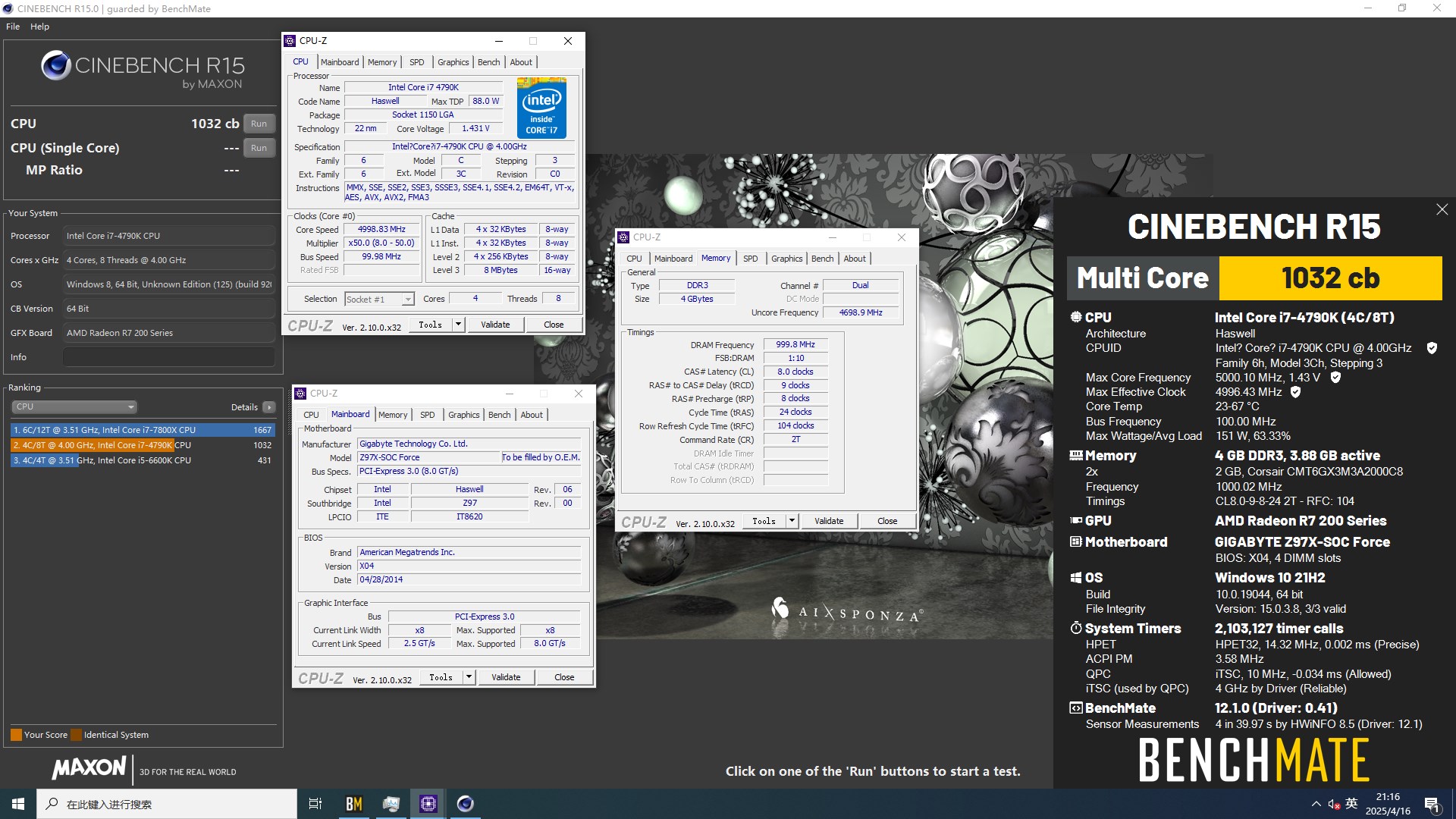Viewport: 1456px width, 819px height.
Task: Show hidden tray icons chevron
Action: click(1316, 804)
